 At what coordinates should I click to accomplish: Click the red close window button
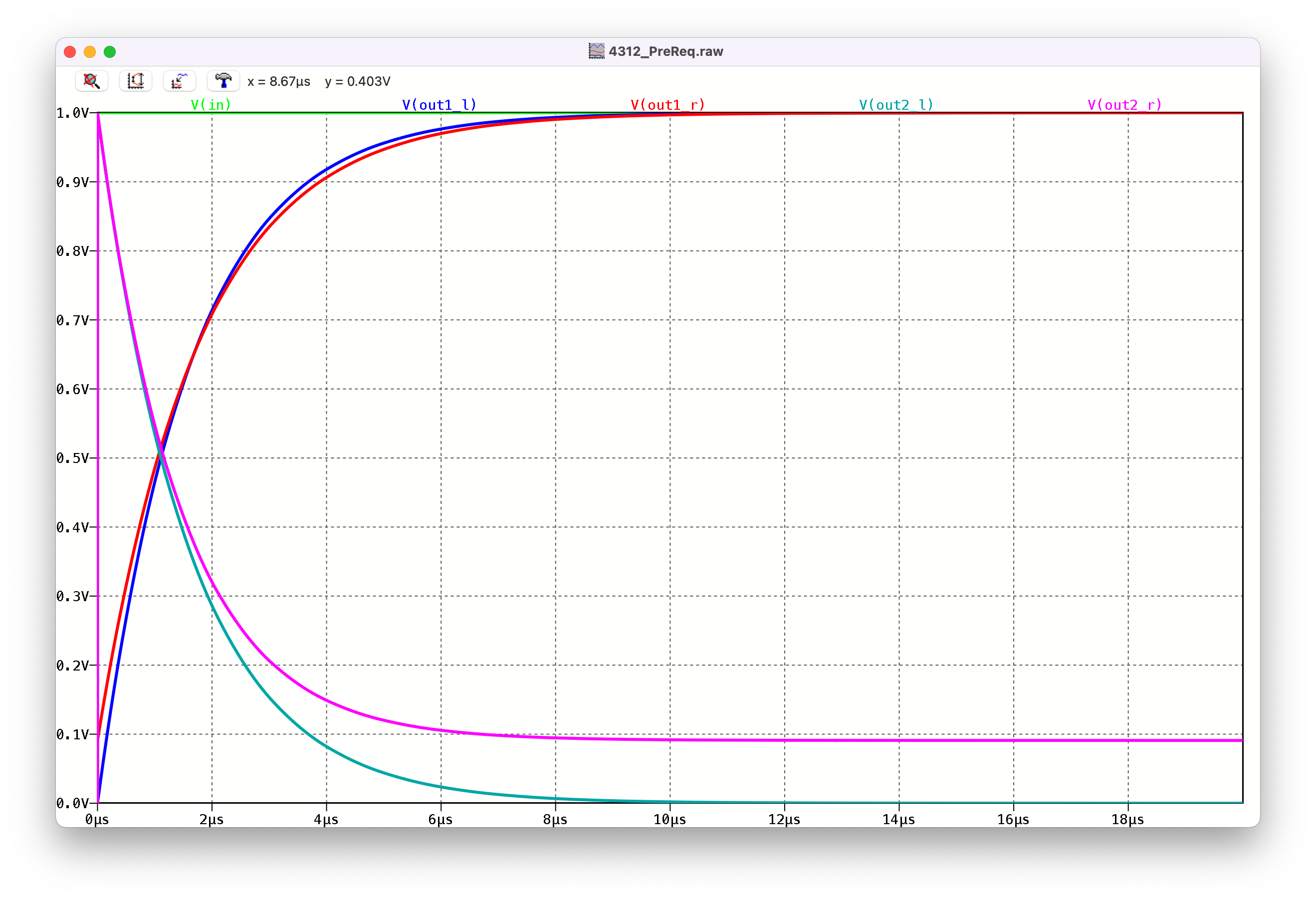tap(70, 52)
